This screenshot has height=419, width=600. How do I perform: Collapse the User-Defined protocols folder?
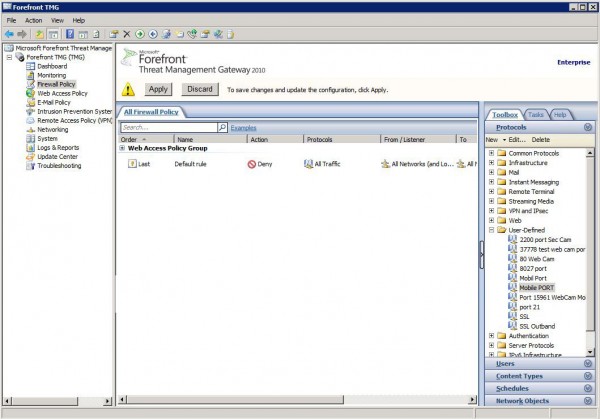[x=491, y=230]
